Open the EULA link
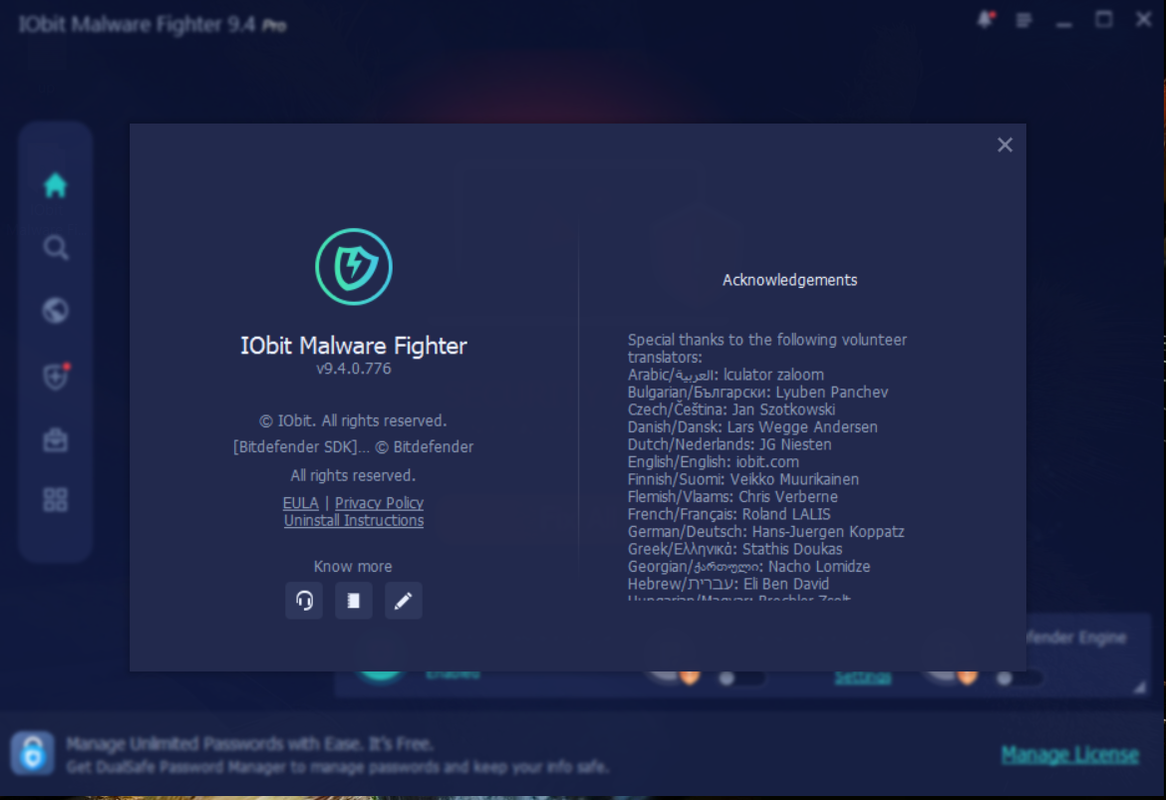1166x800 pixels. coord(300,503)
